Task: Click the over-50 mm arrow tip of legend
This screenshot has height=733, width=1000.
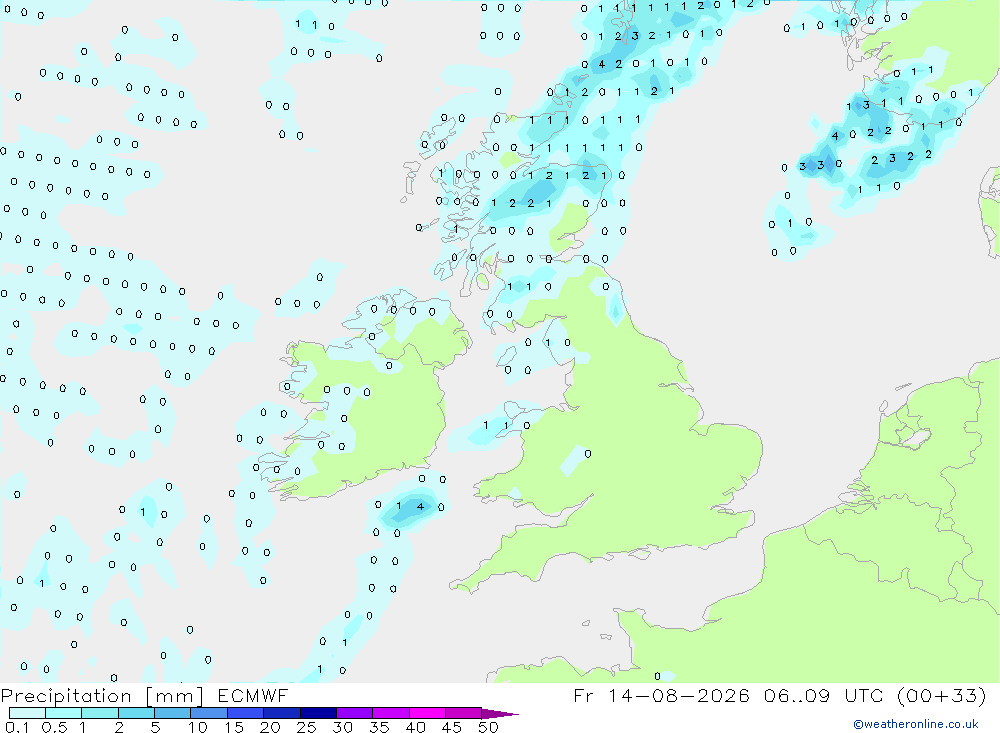Action: pos(500,714)
